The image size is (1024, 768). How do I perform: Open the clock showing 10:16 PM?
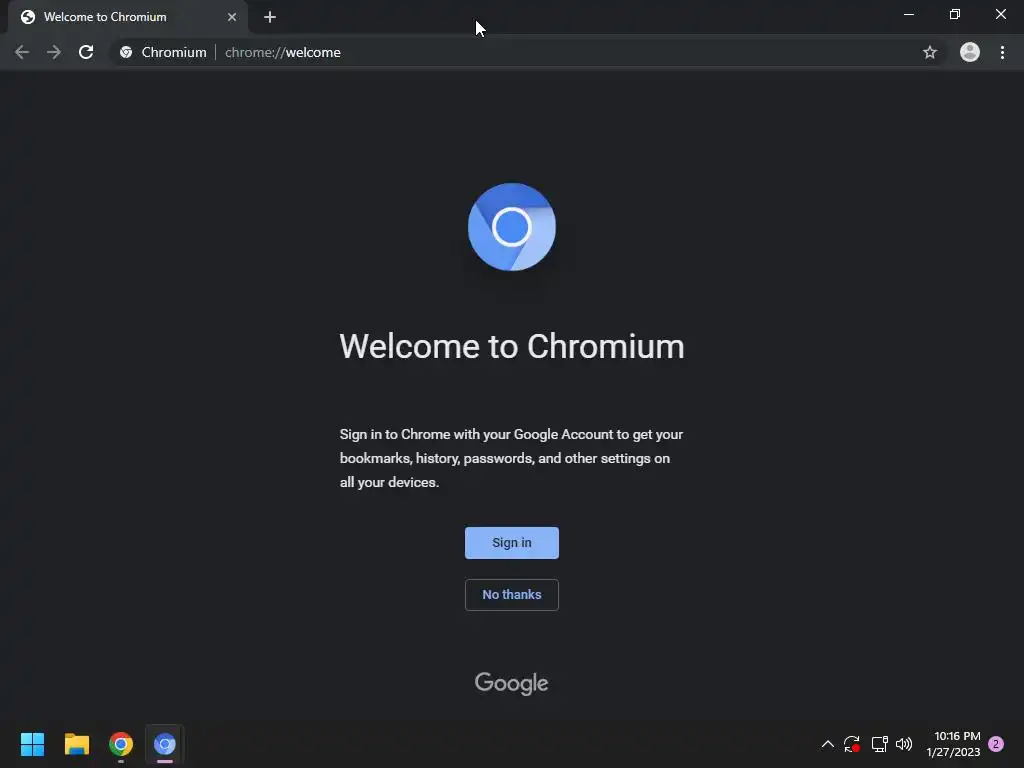953,744
